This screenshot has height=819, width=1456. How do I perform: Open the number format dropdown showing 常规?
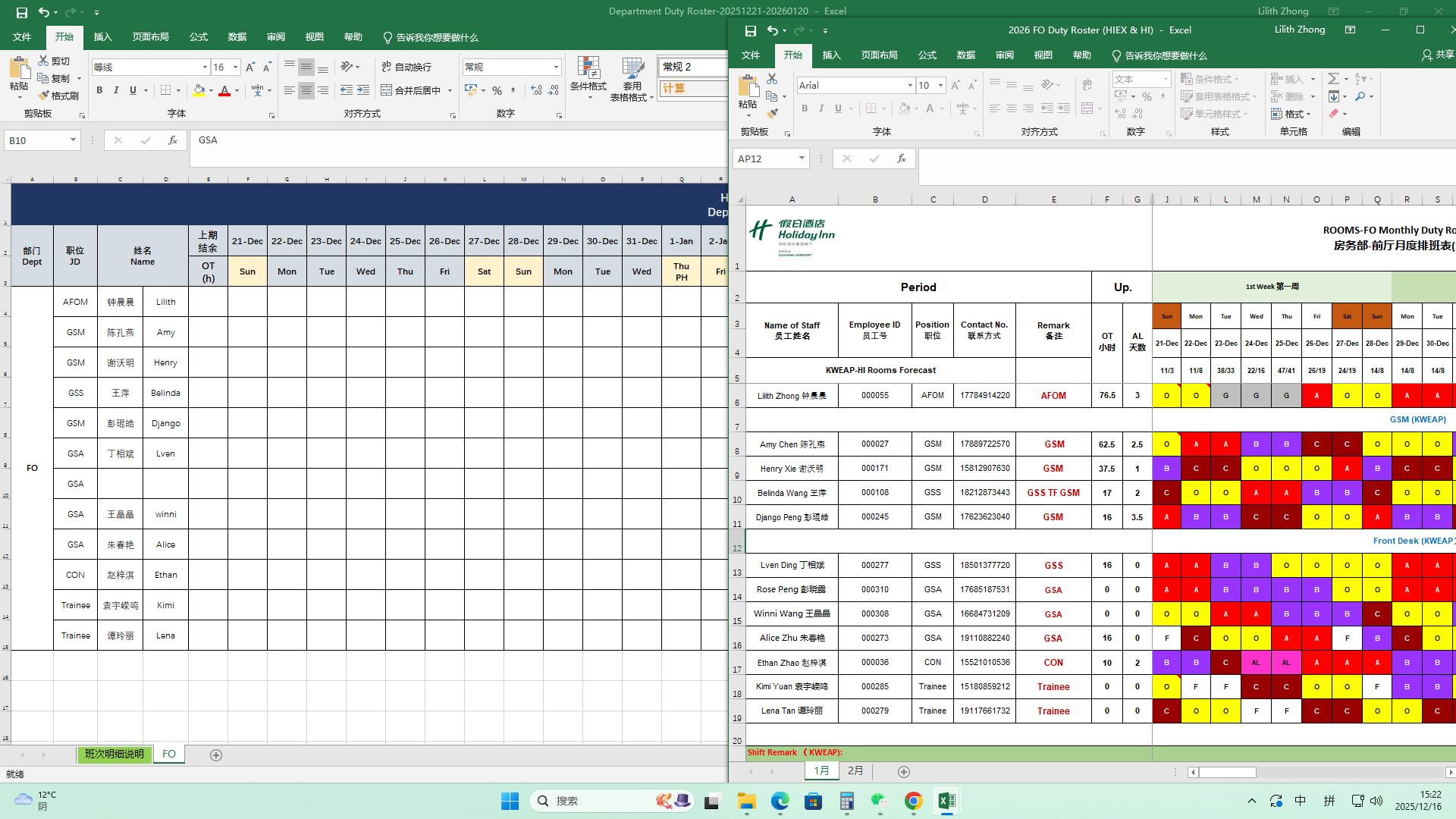556,67
